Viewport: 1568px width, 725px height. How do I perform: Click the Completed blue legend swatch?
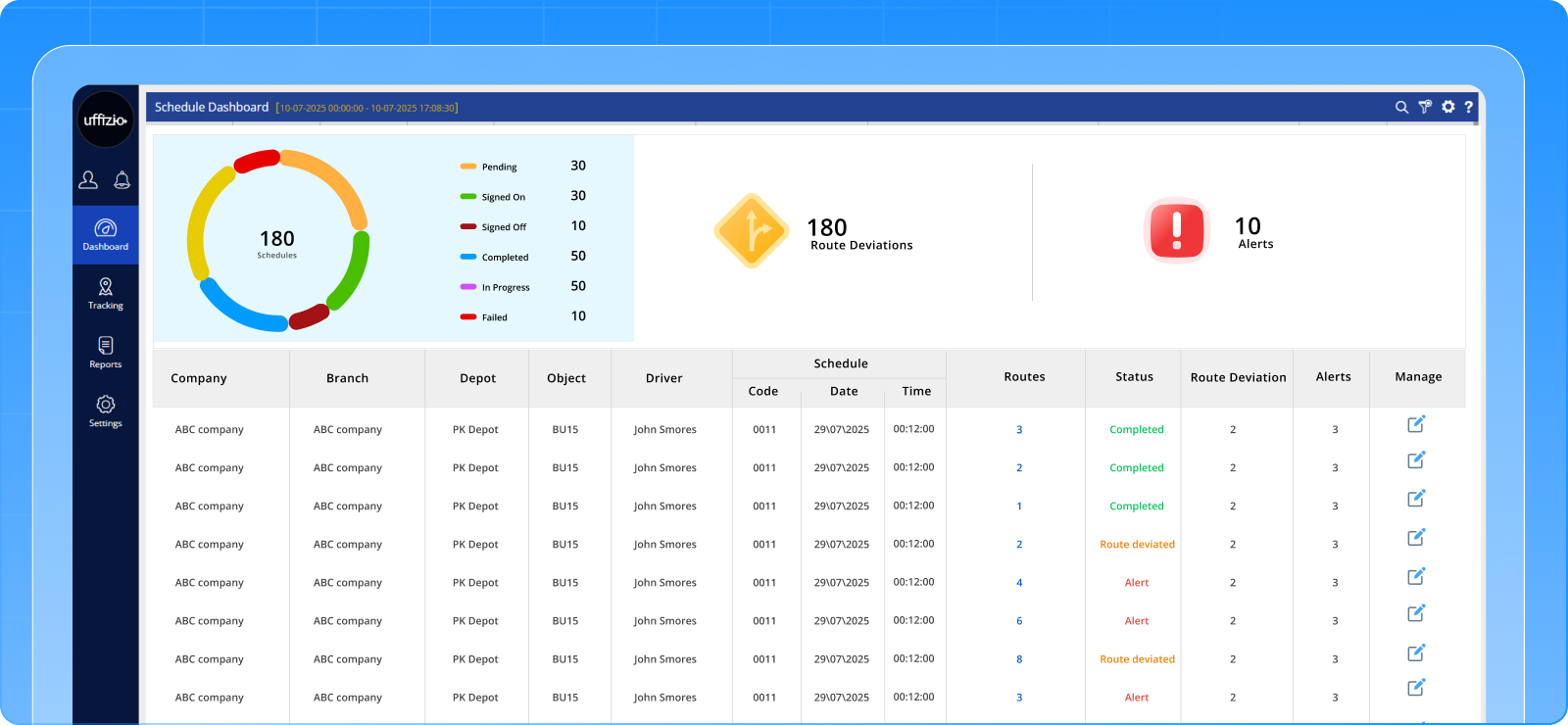pyautogui.click(x=468, y=257)
